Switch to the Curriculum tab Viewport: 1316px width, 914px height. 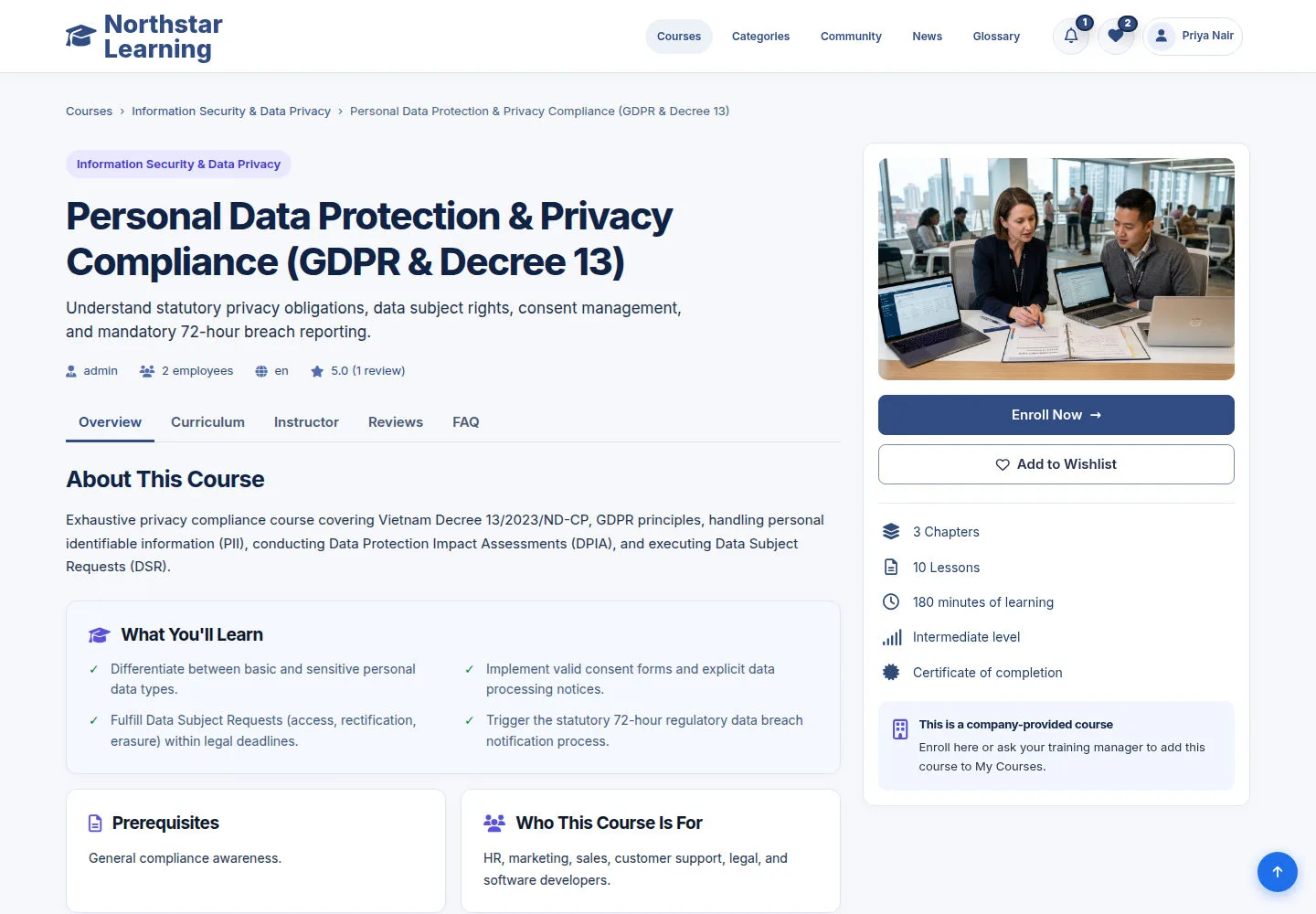tap(207, 422)
